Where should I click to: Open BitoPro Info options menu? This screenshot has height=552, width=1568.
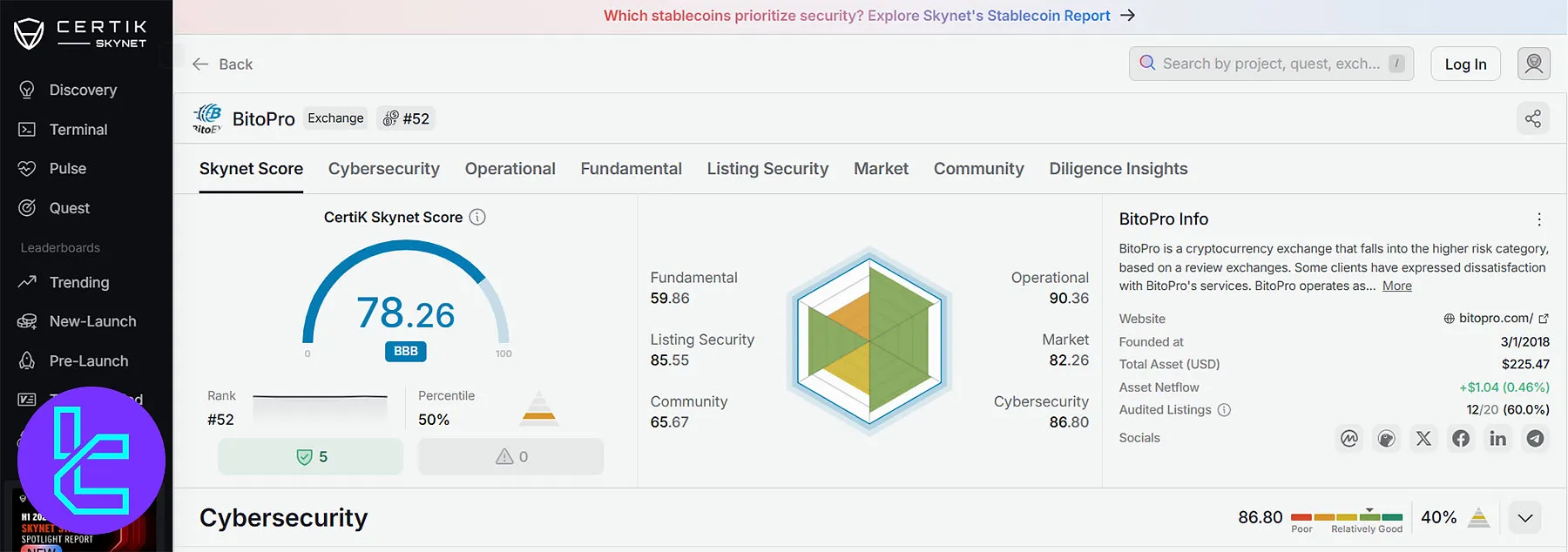pos(1539,219)
